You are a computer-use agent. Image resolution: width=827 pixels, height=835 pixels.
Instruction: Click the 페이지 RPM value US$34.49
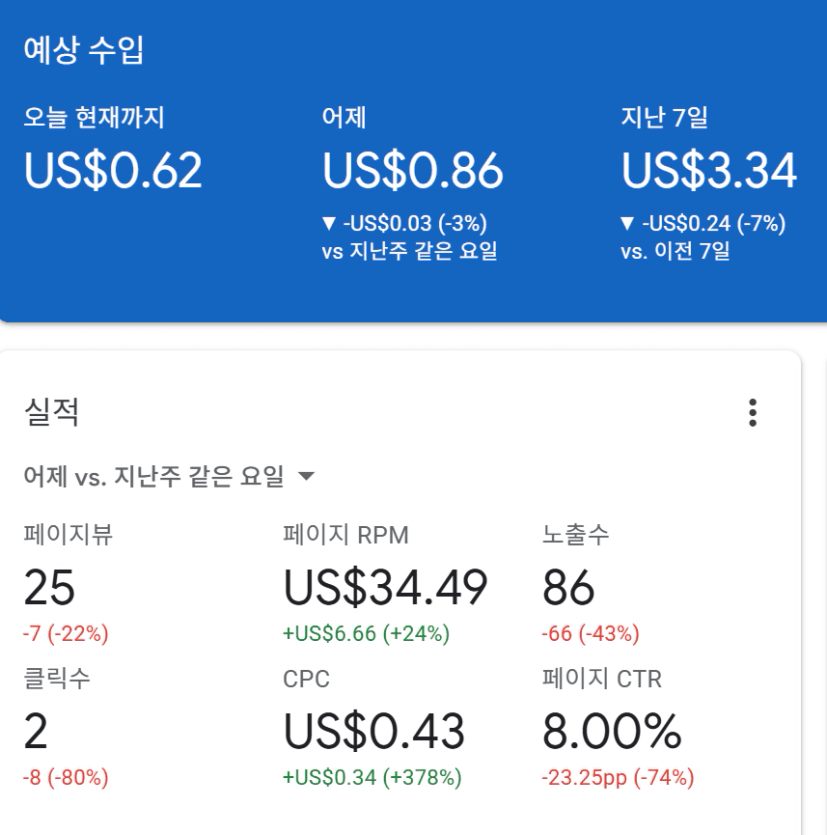click(385, 588)
